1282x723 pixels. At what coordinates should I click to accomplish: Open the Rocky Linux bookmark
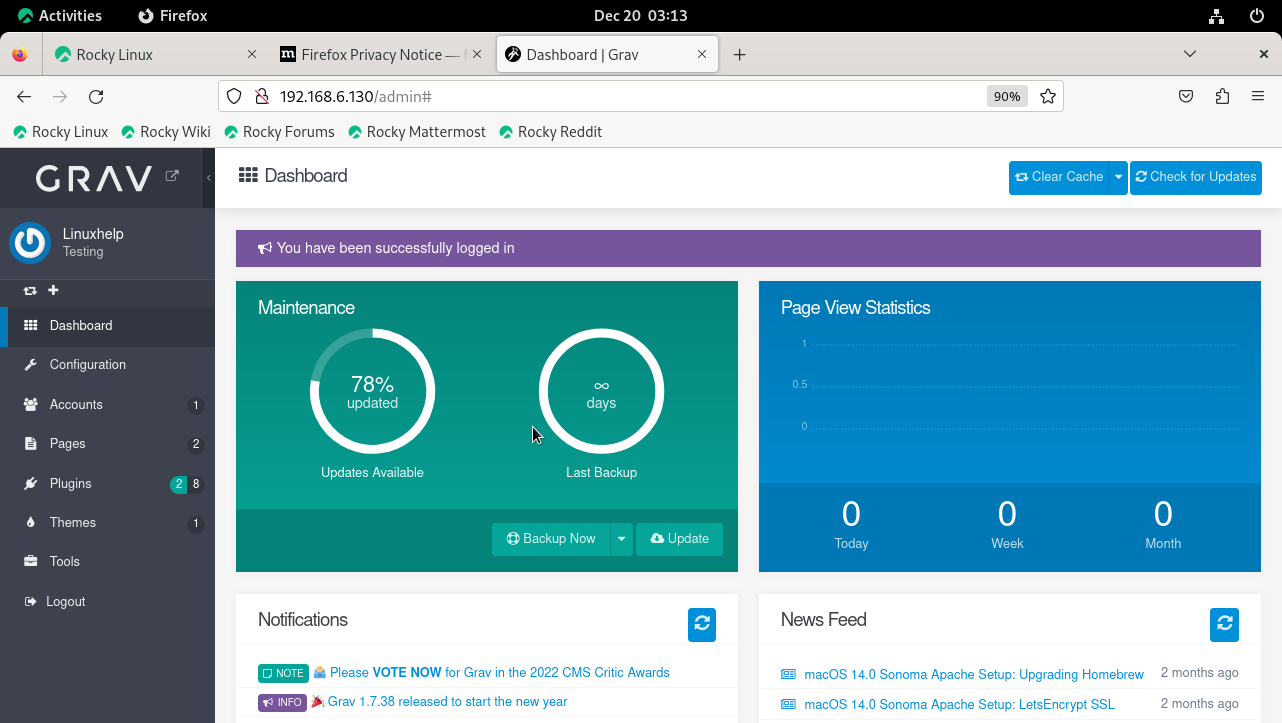61,132
